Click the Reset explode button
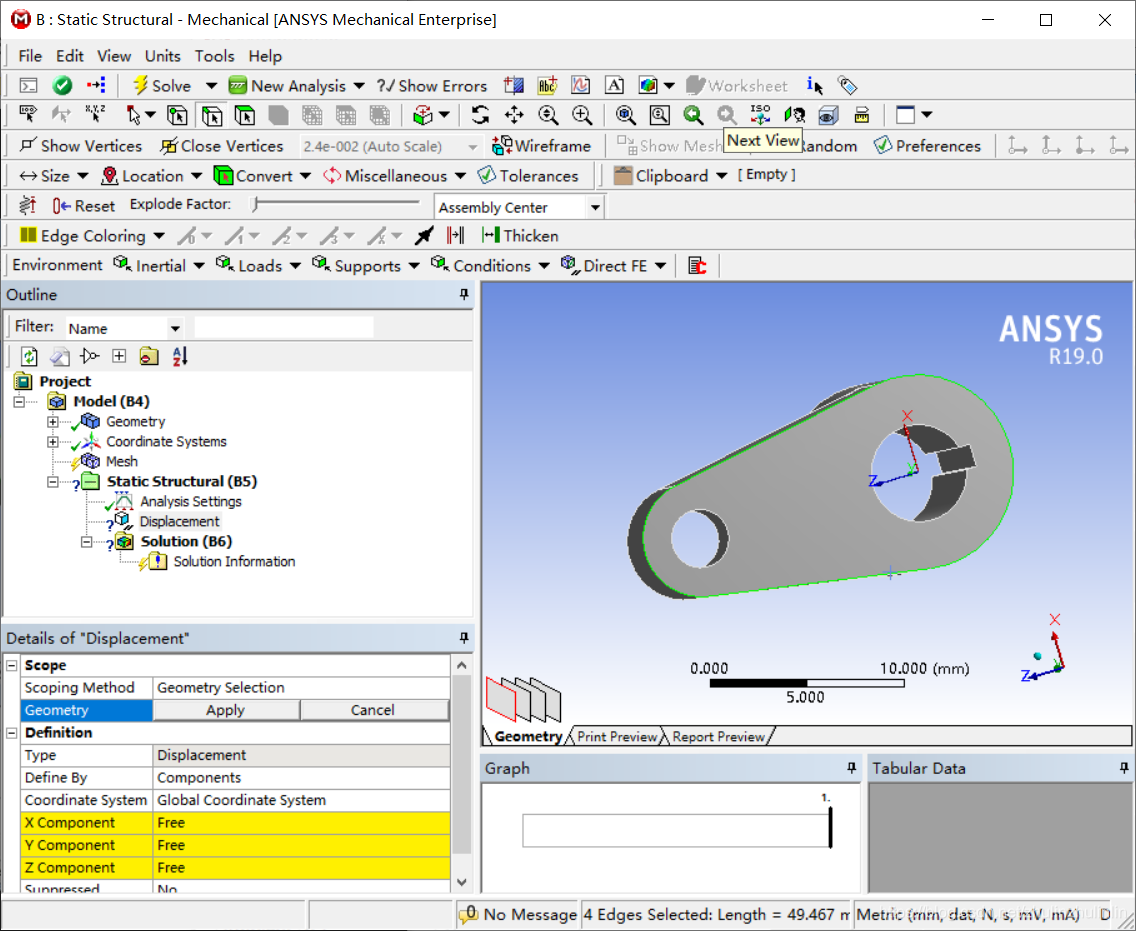This screenshot has width=1136, height=931. pyautogui.click(x=83, y=206)
